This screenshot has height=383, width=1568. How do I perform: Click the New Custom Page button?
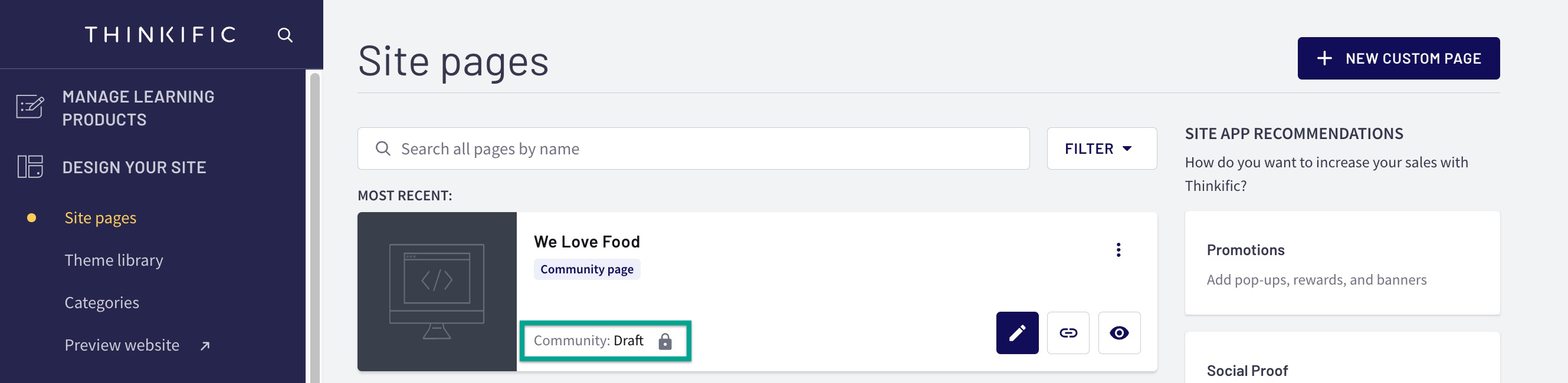click(1398, 58)
